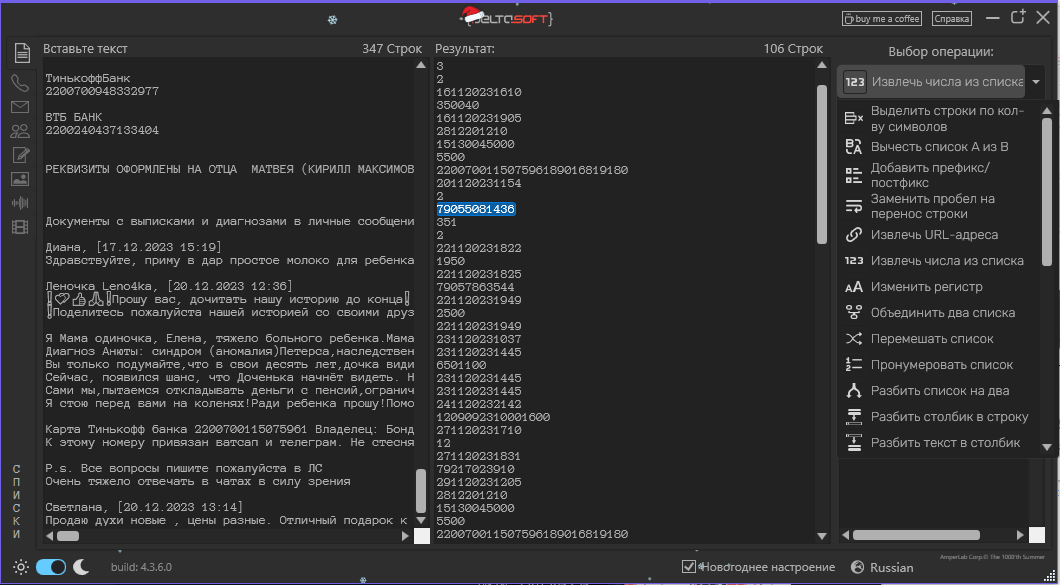
Task: Click the square button under the input scrollbar
Action: (422, 536)
